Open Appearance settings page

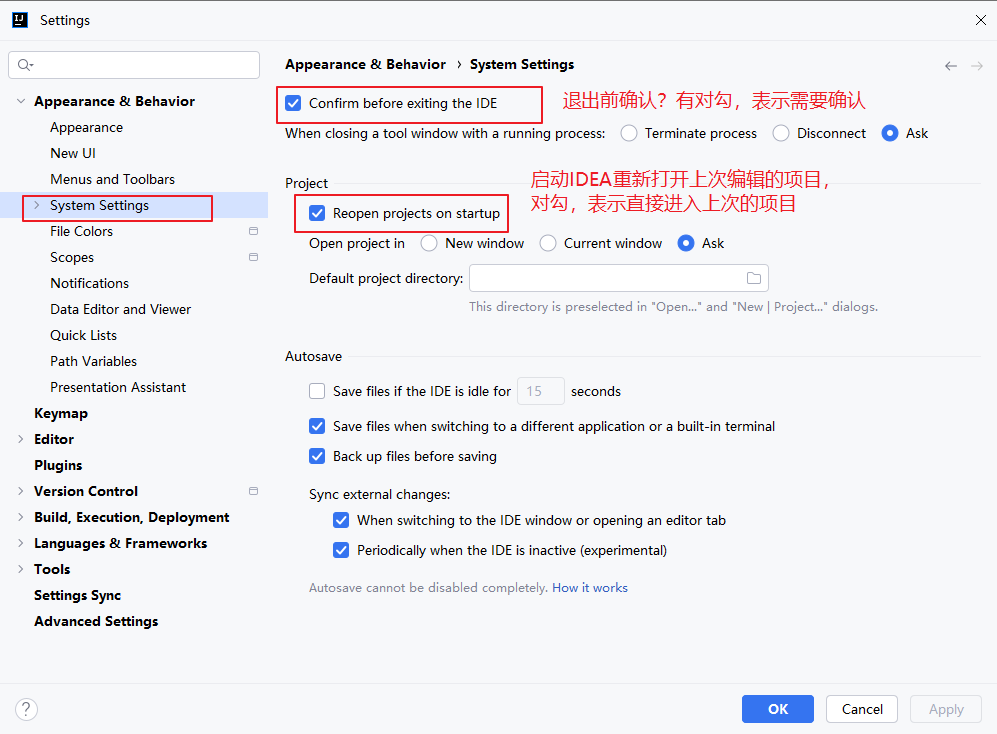86,127
